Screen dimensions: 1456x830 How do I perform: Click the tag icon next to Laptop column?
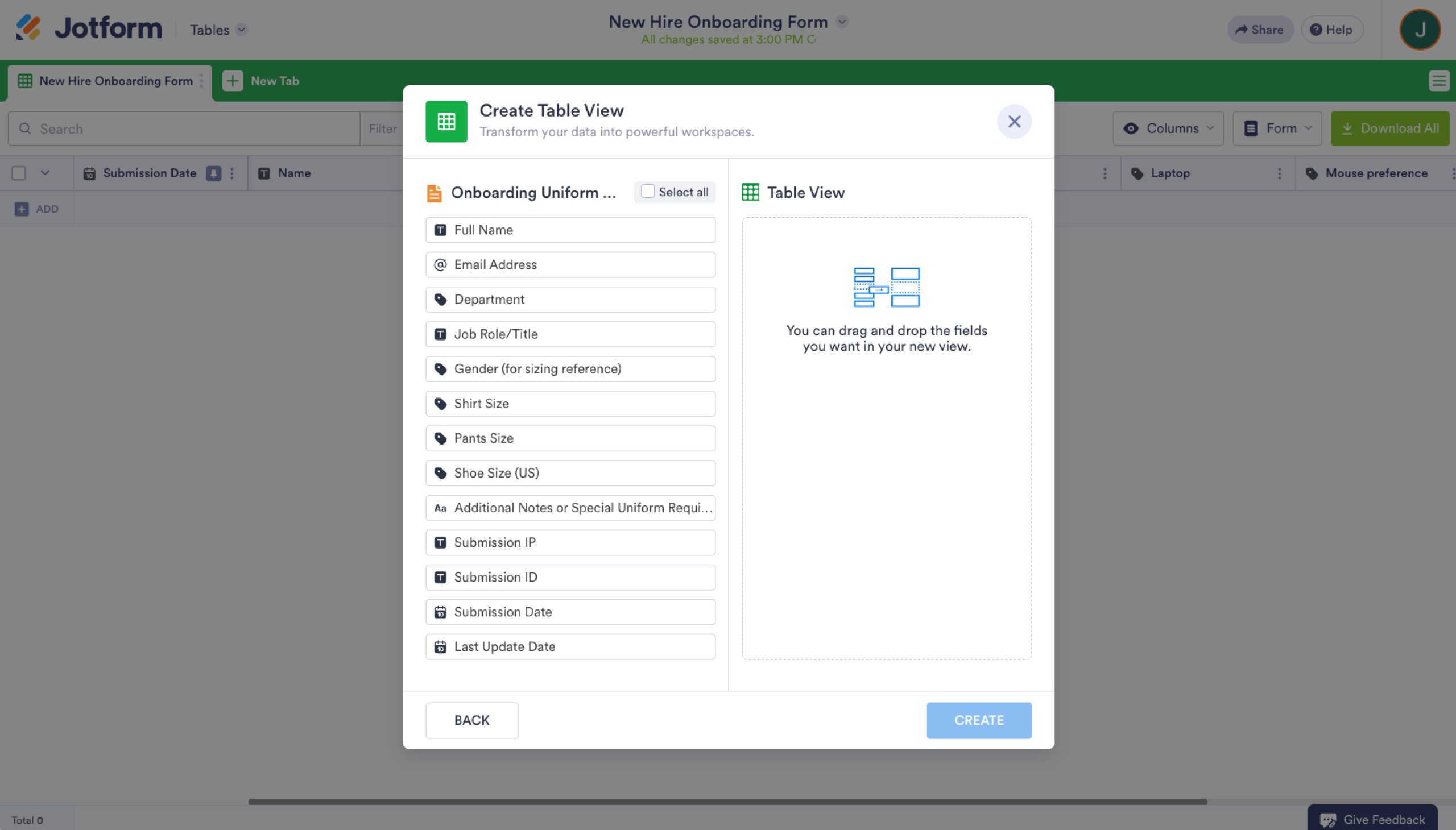(x=1137, y=173)
